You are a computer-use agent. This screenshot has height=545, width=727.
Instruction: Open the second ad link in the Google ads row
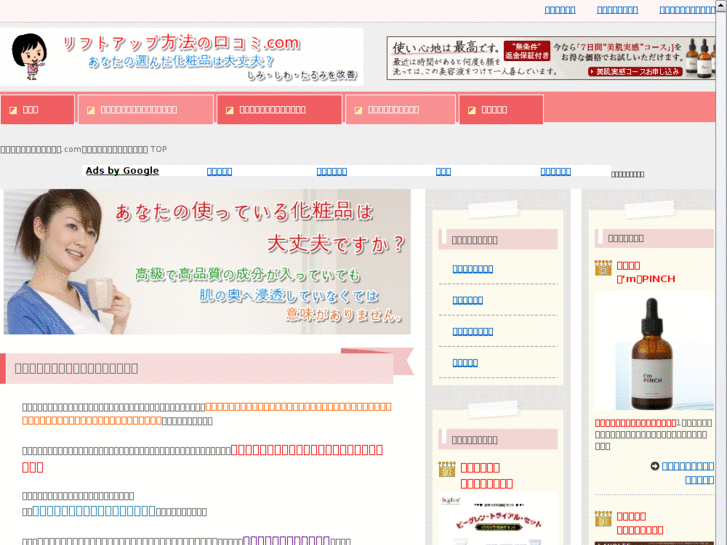tap(332, 172)
